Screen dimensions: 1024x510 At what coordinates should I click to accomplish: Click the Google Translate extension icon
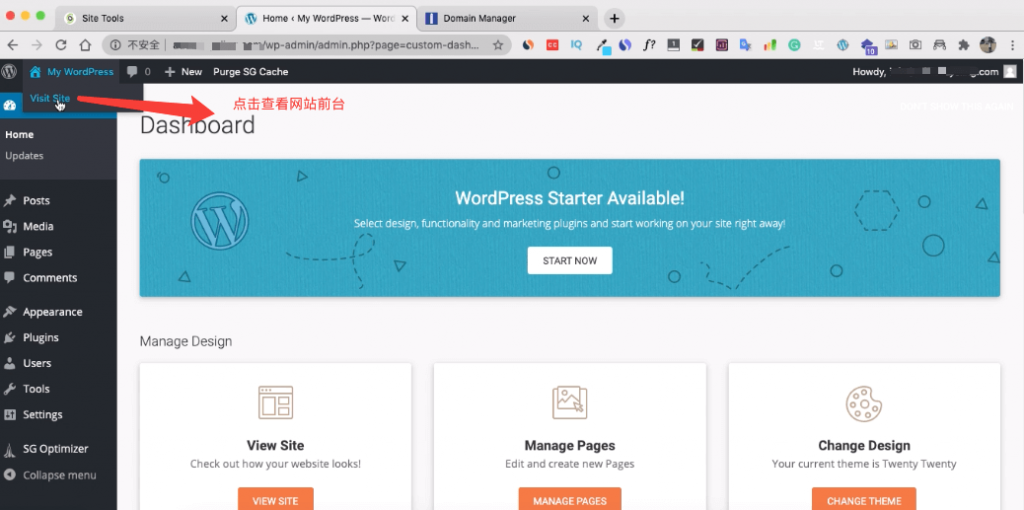746,45
